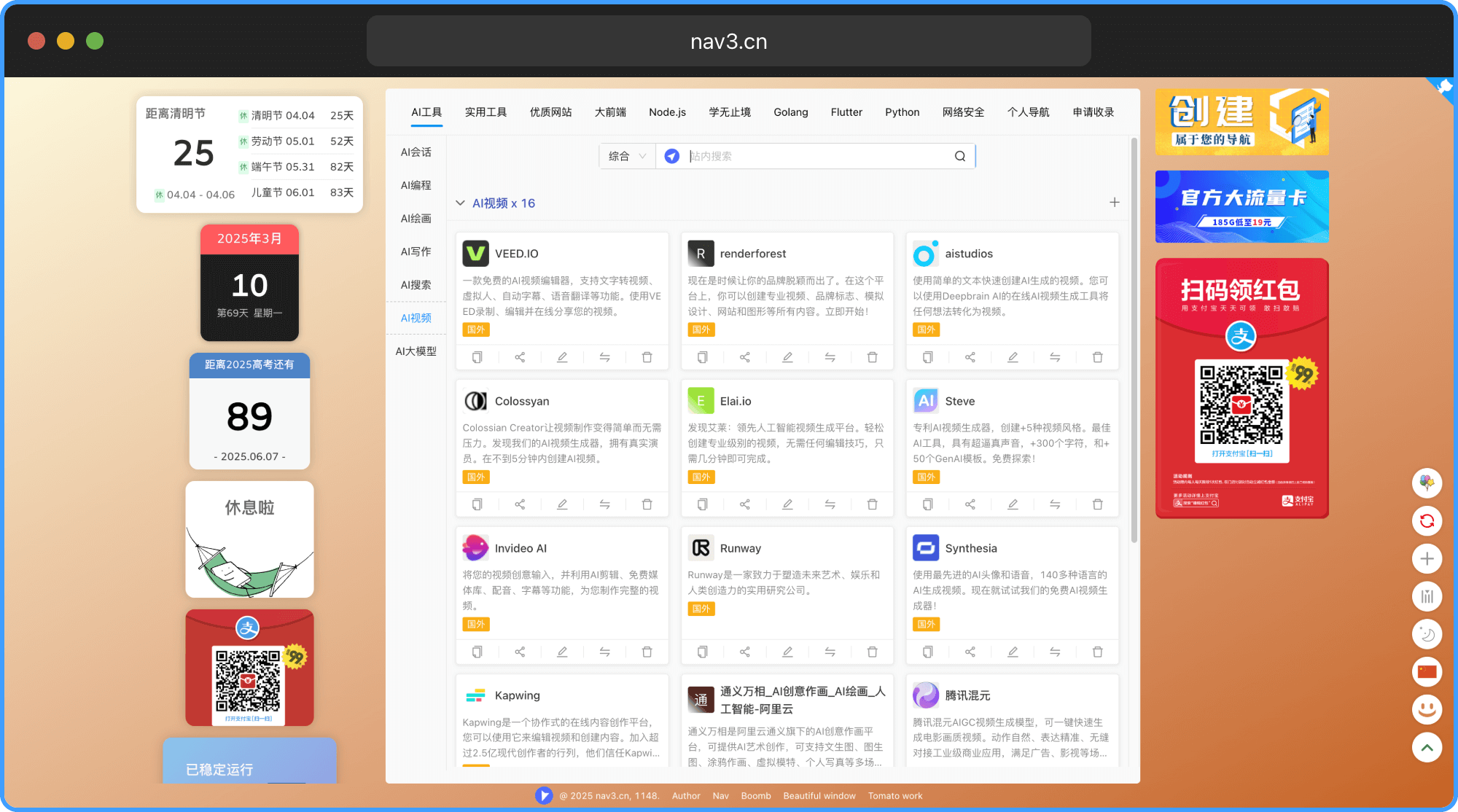This screenshot has height=812, width=1458.
Task: Click the share icon on renderforest card
Action: tap(744, 357)
